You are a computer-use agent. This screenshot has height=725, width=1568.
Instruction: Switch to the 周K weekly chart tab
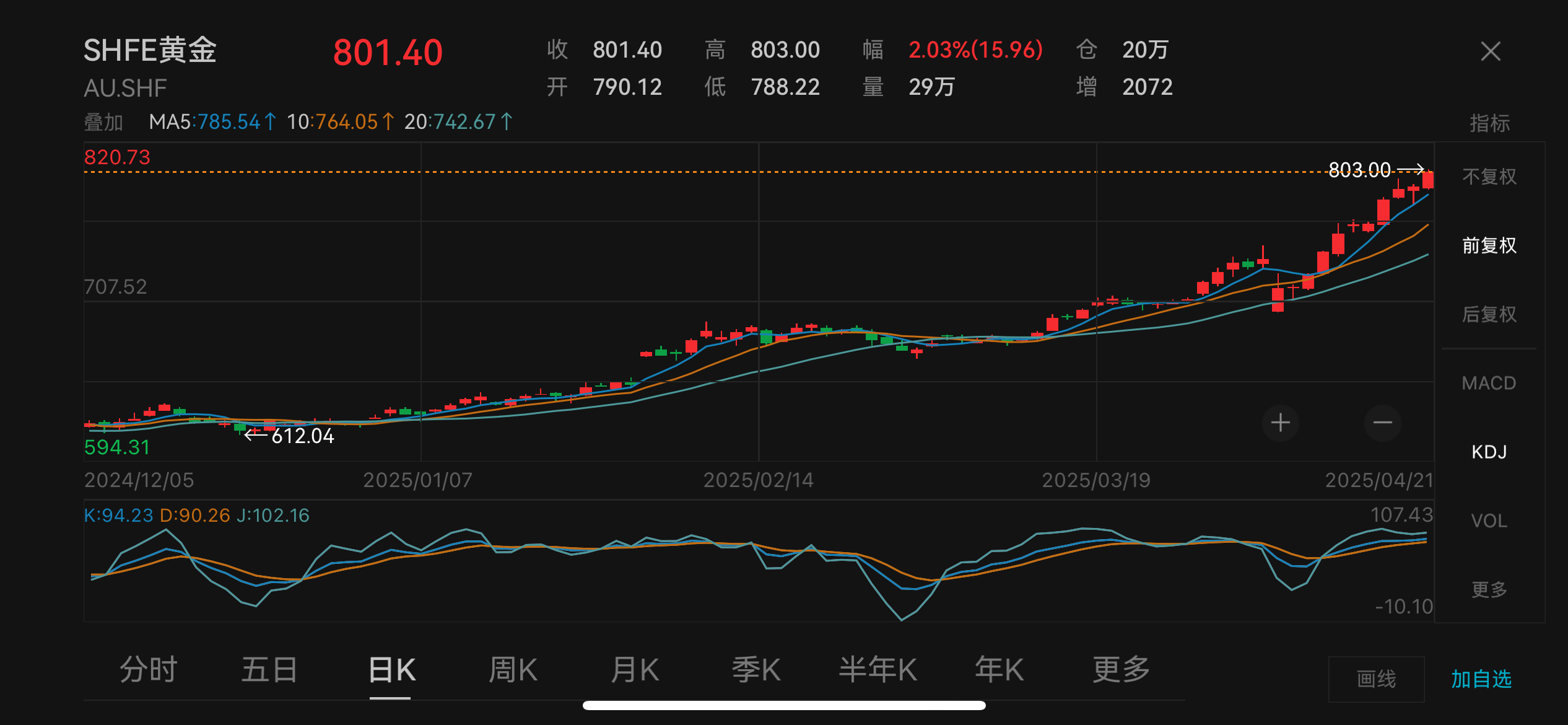tap(513, 670)
